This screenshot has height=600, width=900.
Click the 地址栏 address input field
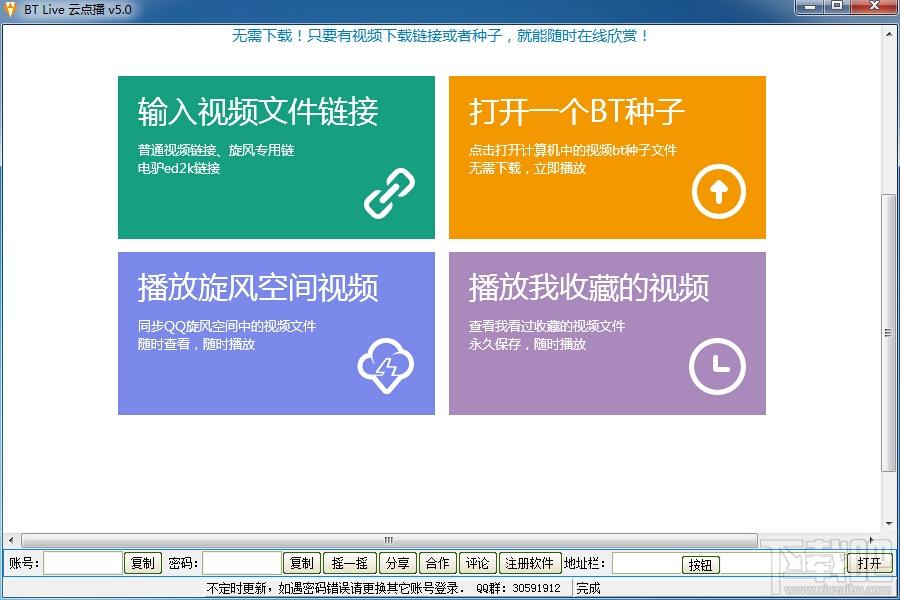point(728,563)
